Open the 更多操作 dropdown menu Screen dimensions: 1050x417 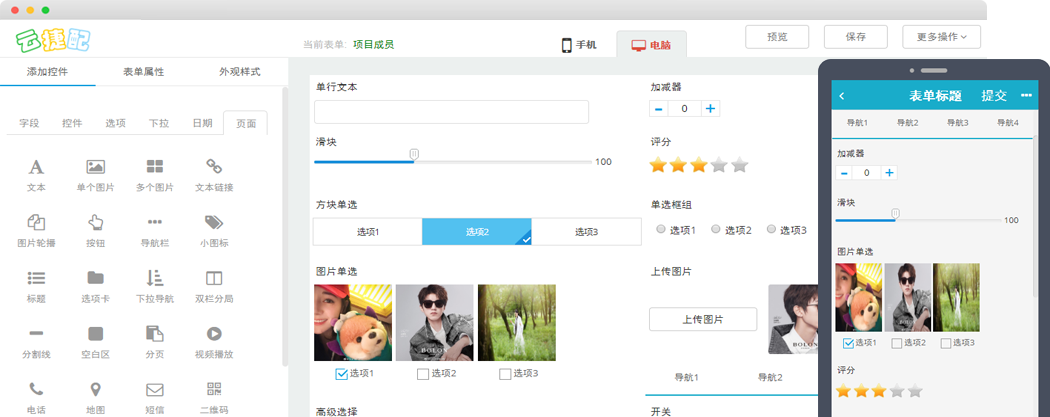[x=941, y=37]
